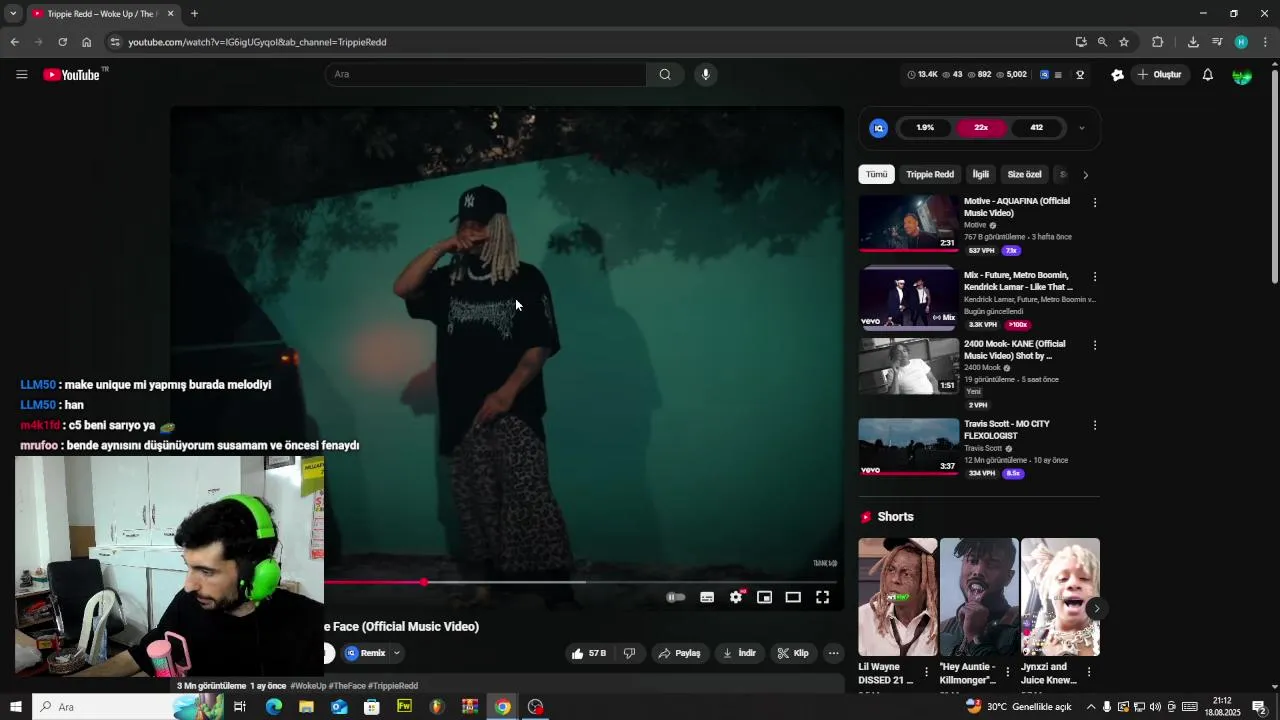This screenshot has width=1280, height=720.
Task: Click the YouTube search input field
Action: 486,74
